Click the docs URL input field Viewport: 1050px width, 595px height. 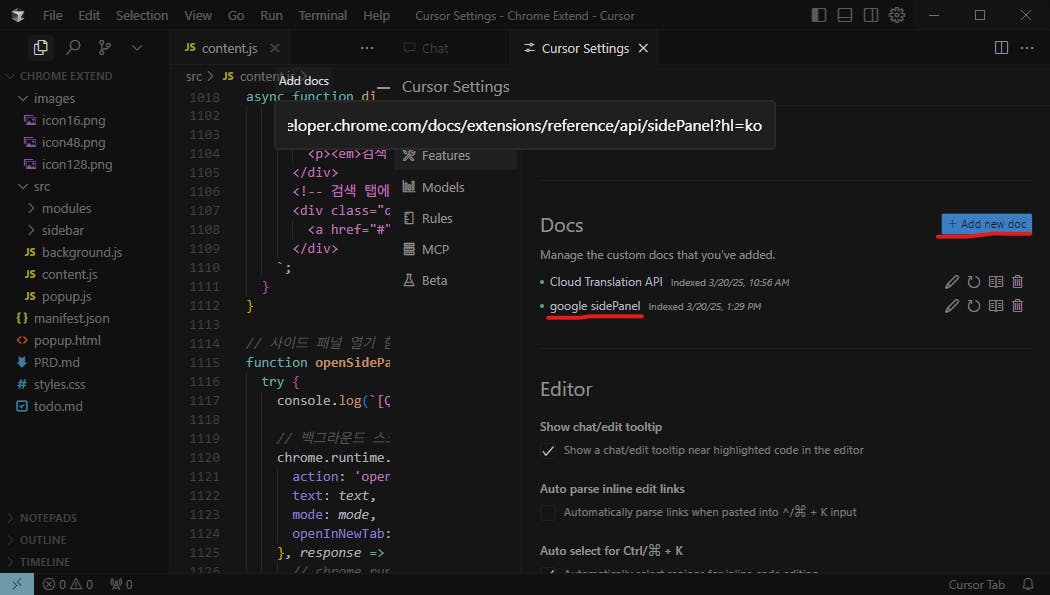tap(524, 127)
